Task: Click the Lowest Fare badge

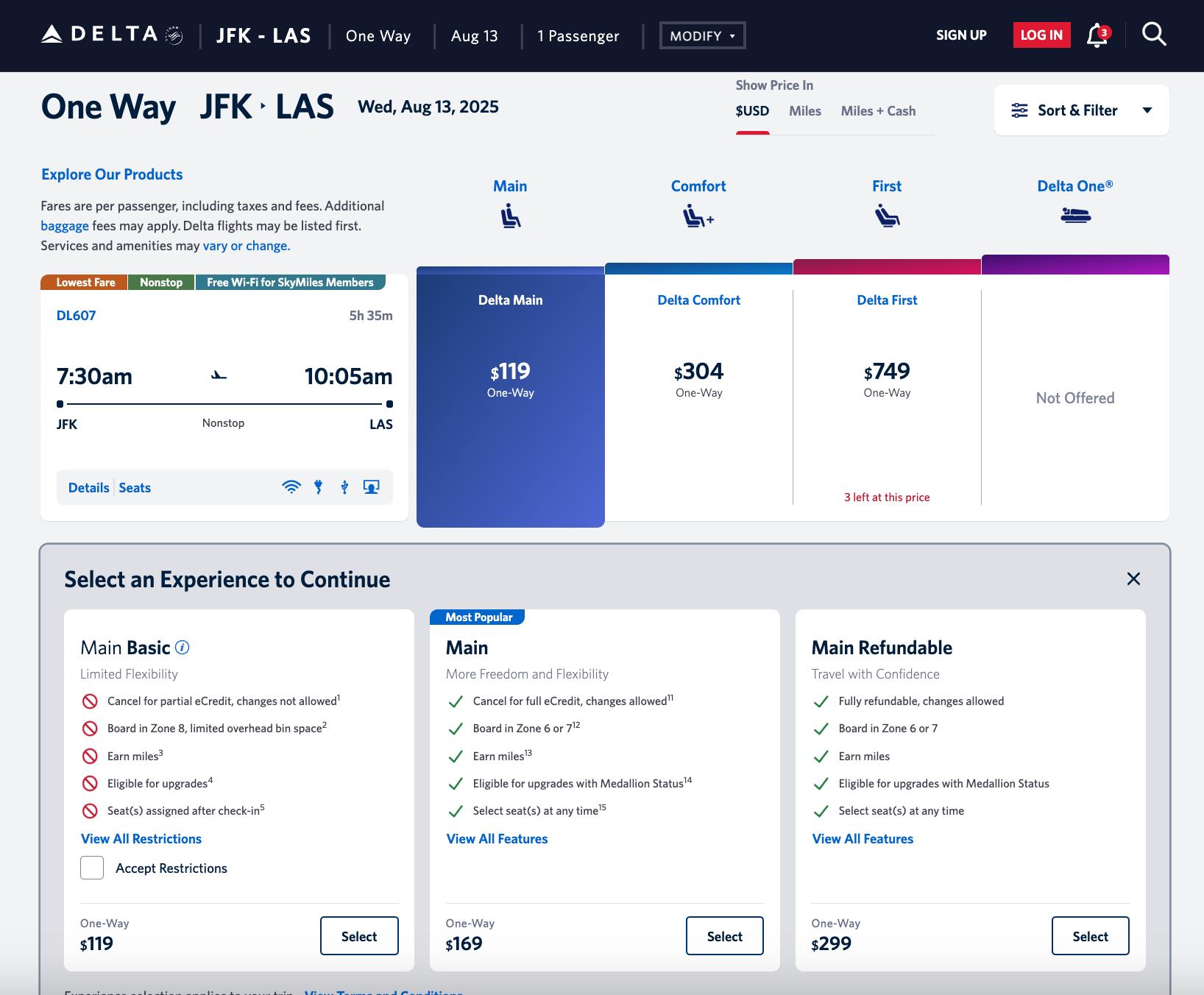Action: [85, 283]
